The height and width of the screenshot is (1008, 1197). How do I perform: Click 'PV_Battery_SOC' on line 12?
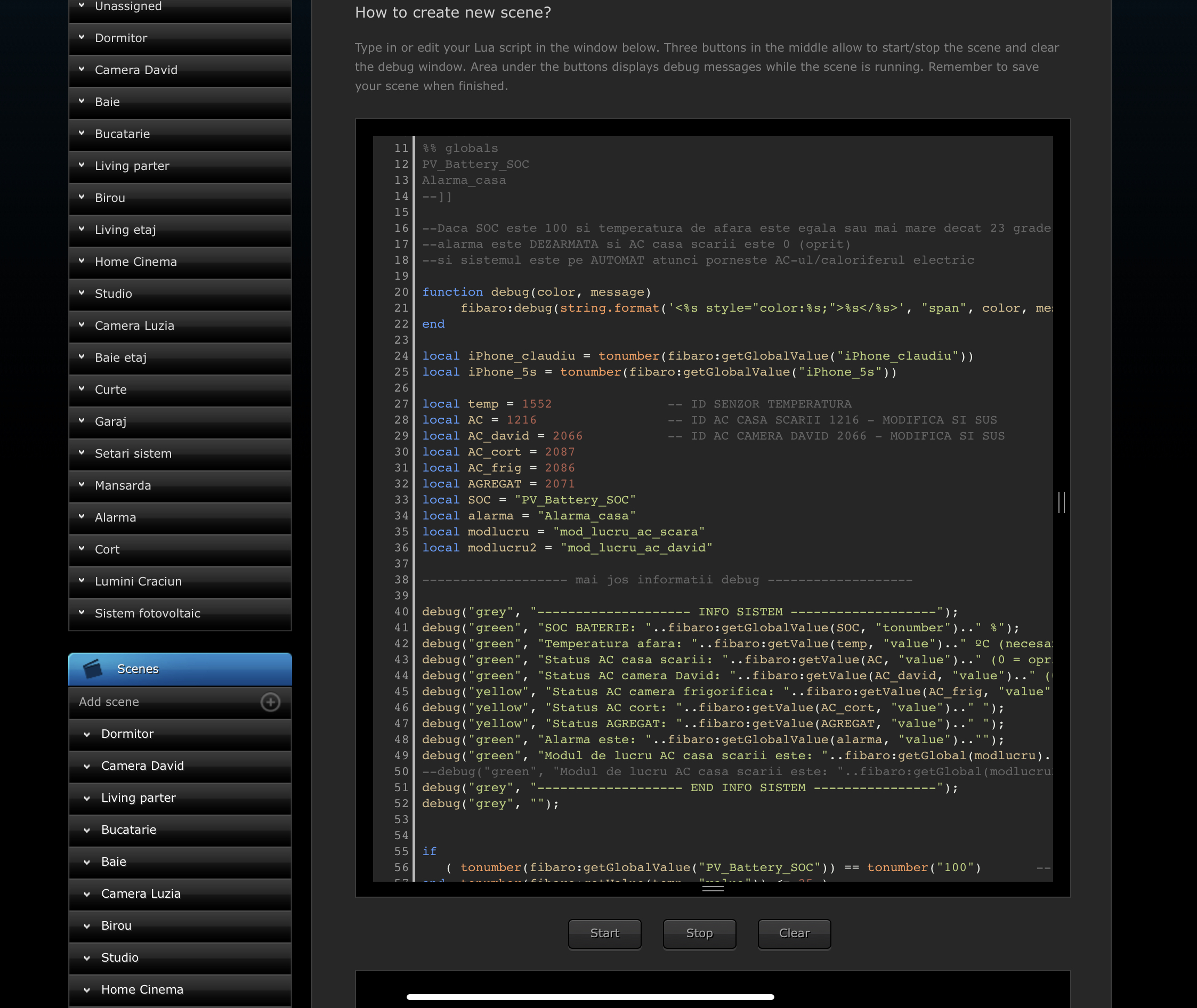(x=475, y=164)
